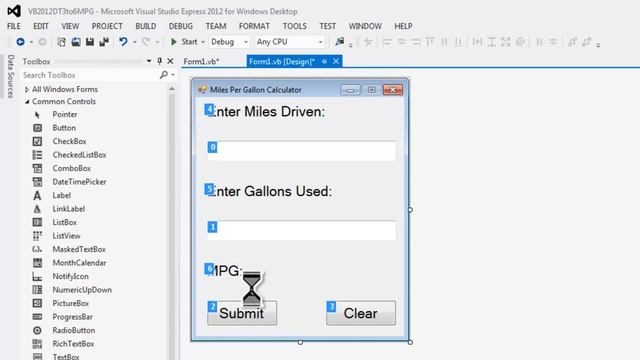This screenshot has width=640, height=360.
Task: Click the Toolbox vertical scrollbar
Action: 172,224
